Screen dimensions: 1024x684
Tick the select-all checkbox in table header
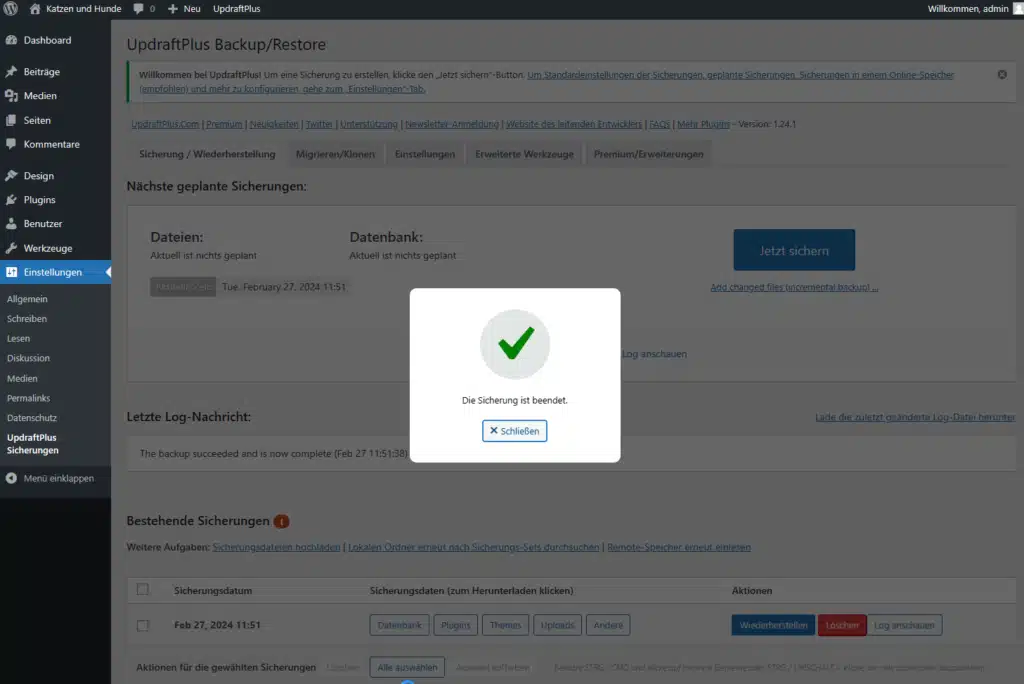pos(142,589)
